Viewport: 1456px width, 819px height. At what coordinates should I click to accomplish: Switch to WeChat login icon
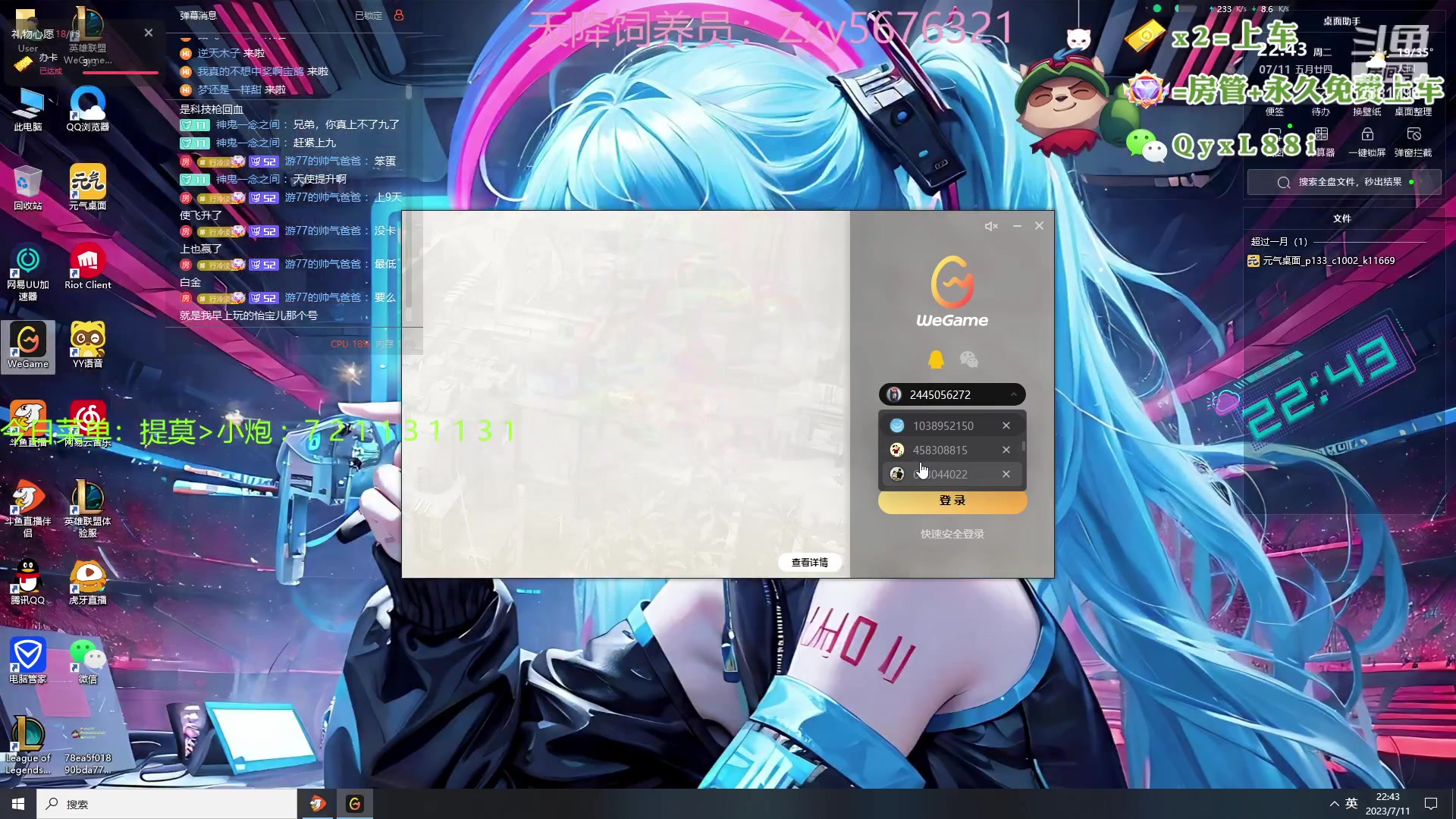968,359
